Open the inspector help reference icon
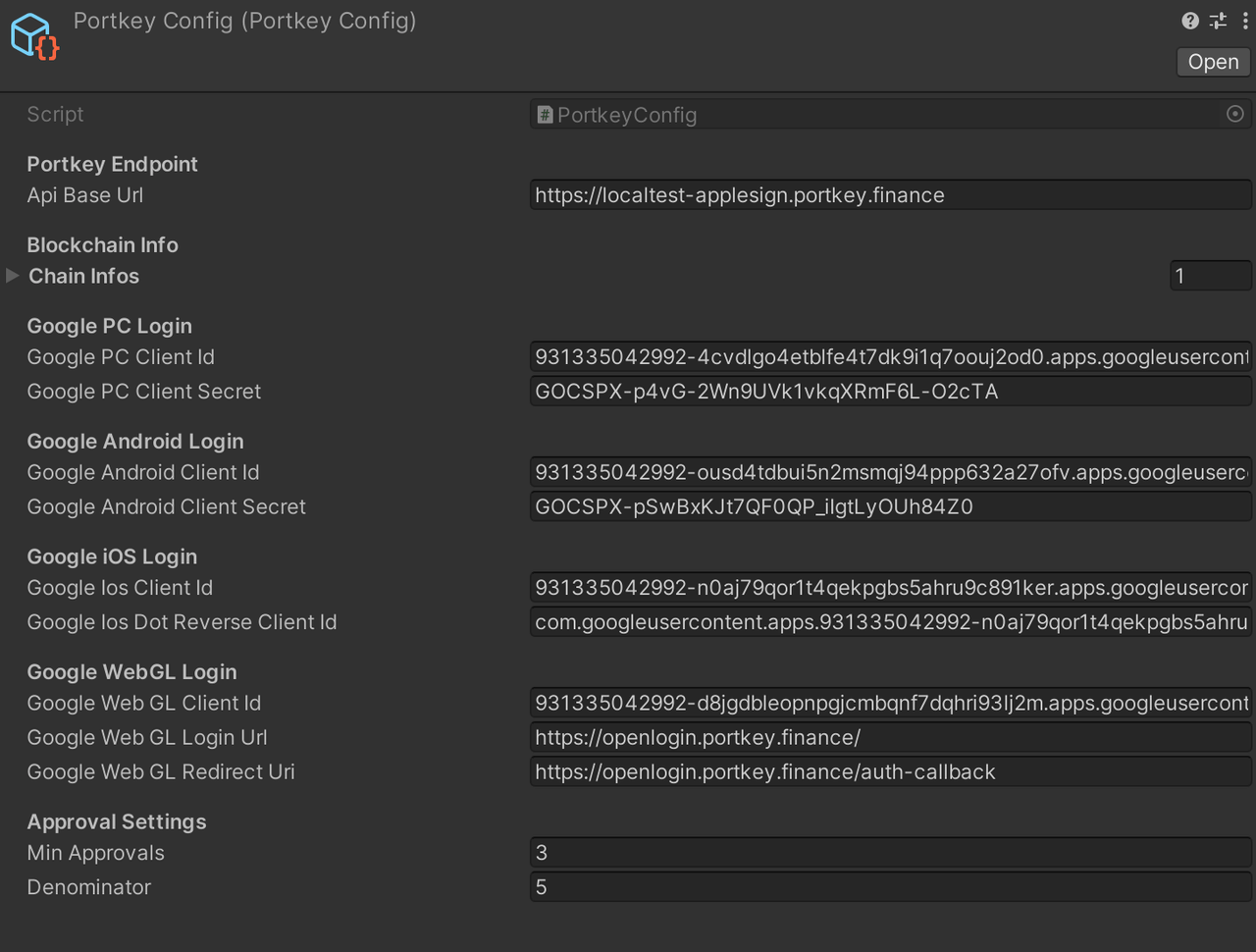 (1190, 21)
